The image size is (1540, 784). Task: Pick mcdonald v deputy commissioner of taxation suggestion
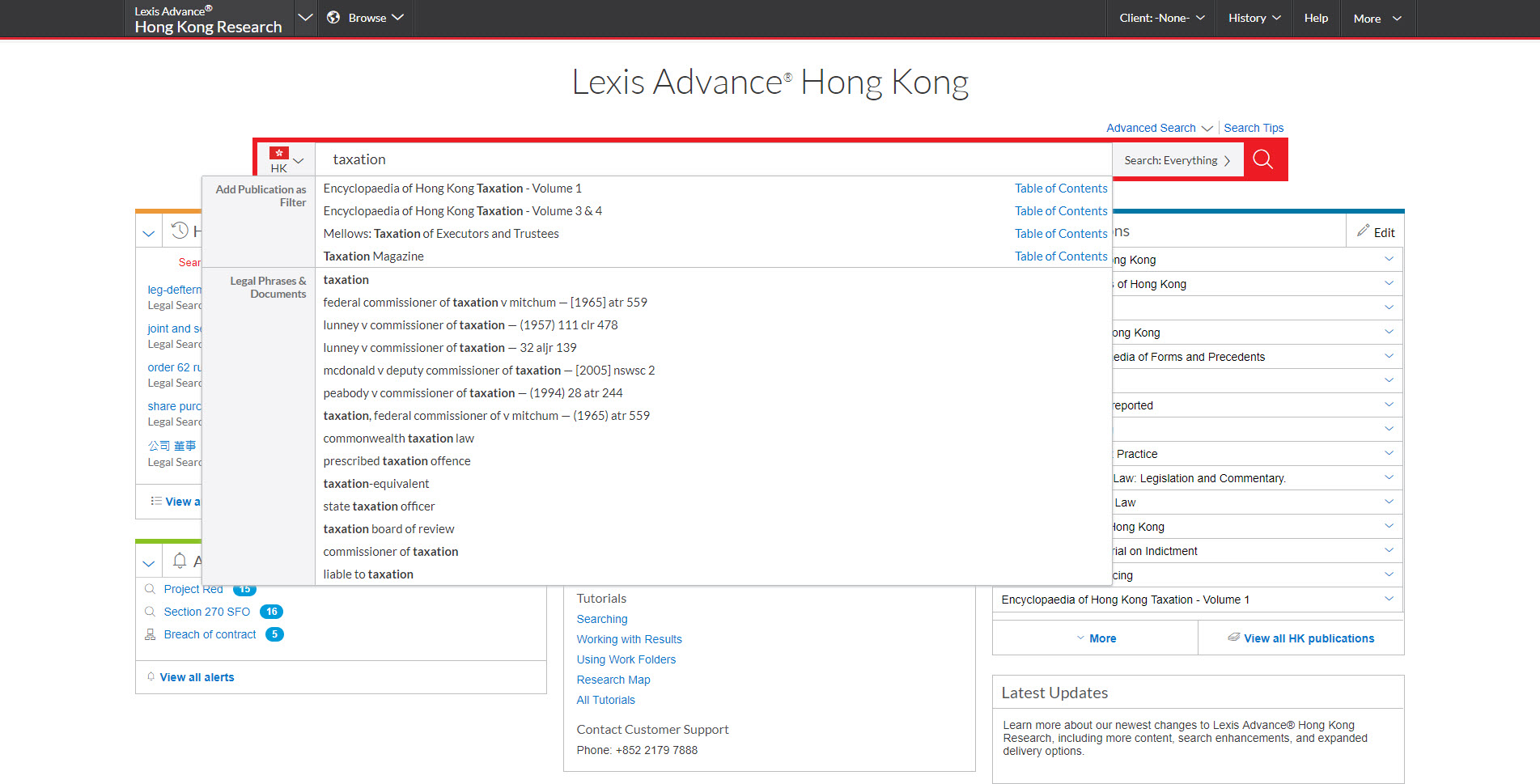[x=489, y=371]
